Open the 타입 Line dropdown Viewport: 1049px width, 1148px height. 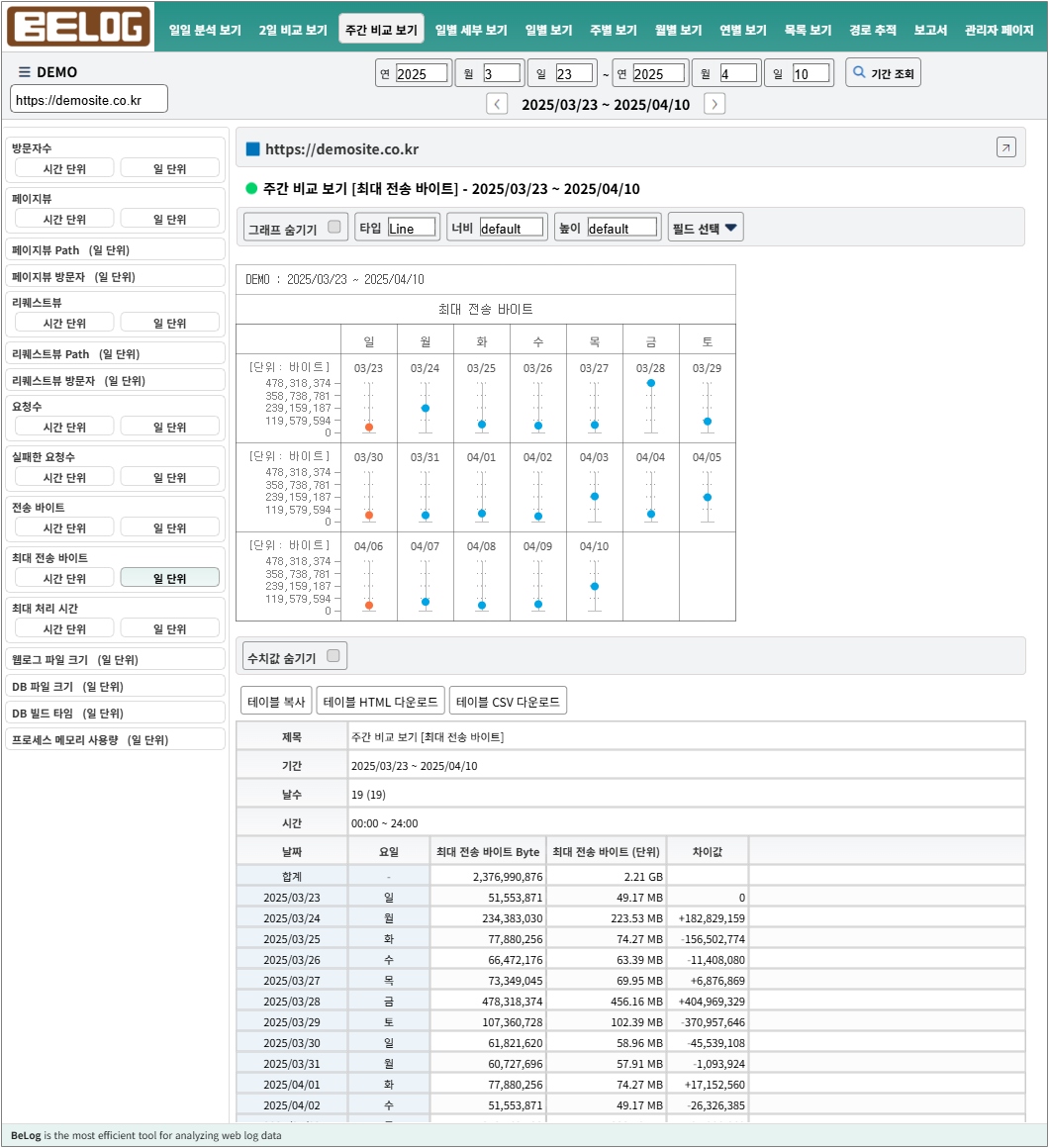[413, 228]
